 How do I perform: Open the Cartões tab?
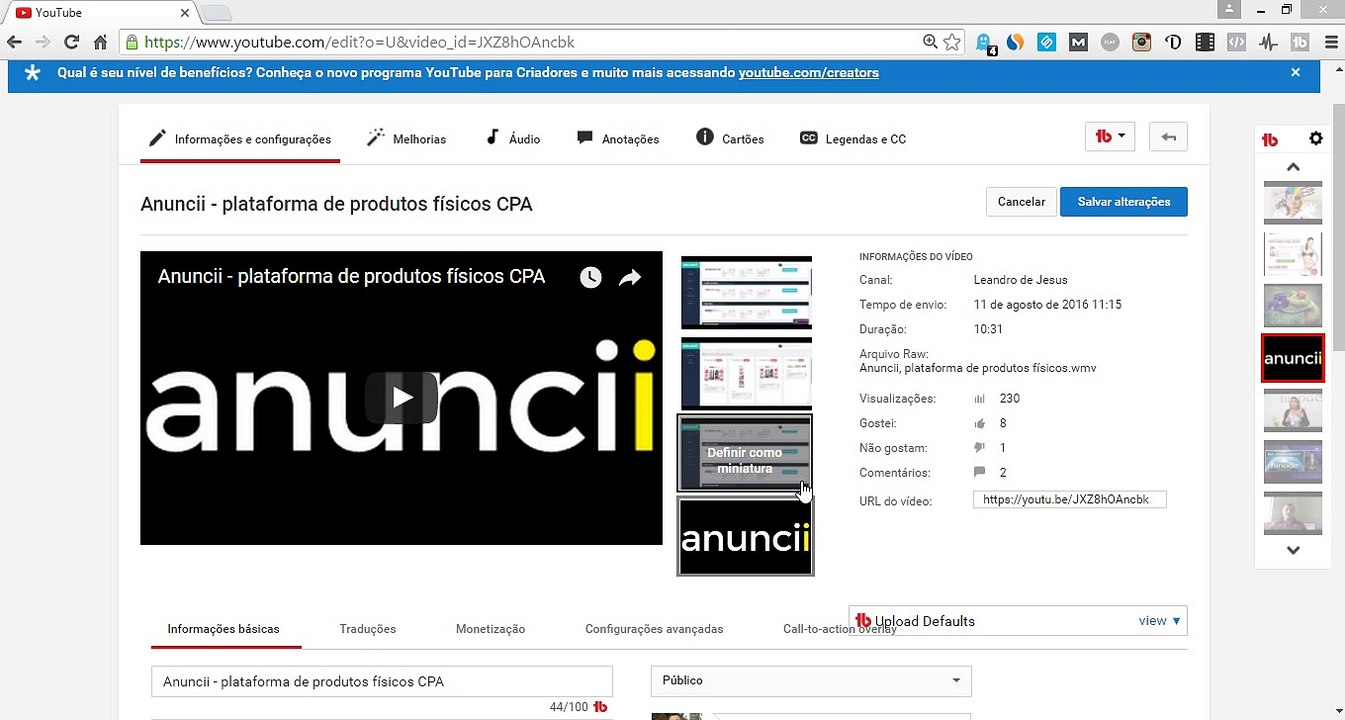click(x=730, y=139)
